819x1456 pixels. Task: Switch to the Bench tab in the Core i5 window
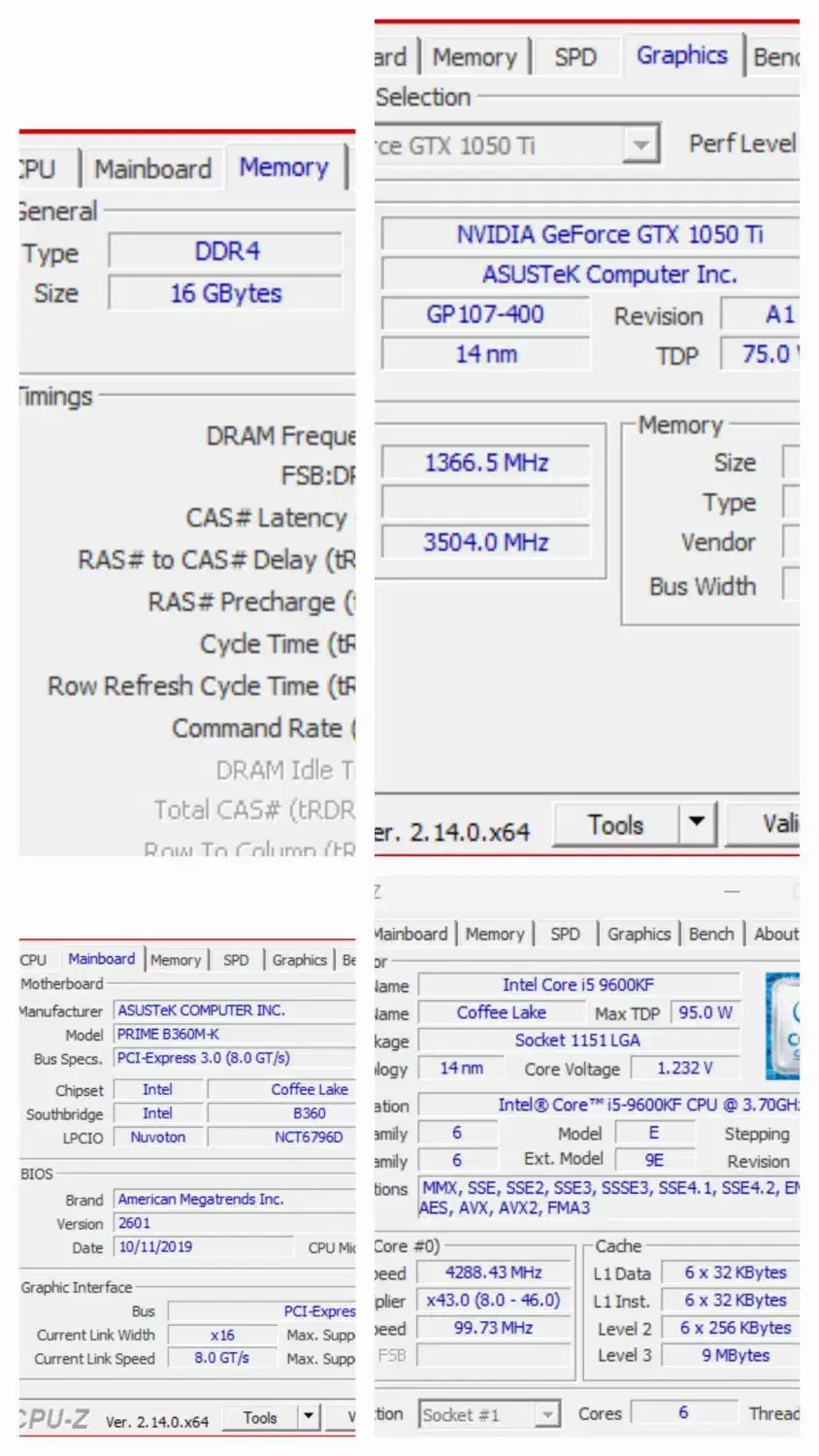pyautogui.click(x=711, y=934)
